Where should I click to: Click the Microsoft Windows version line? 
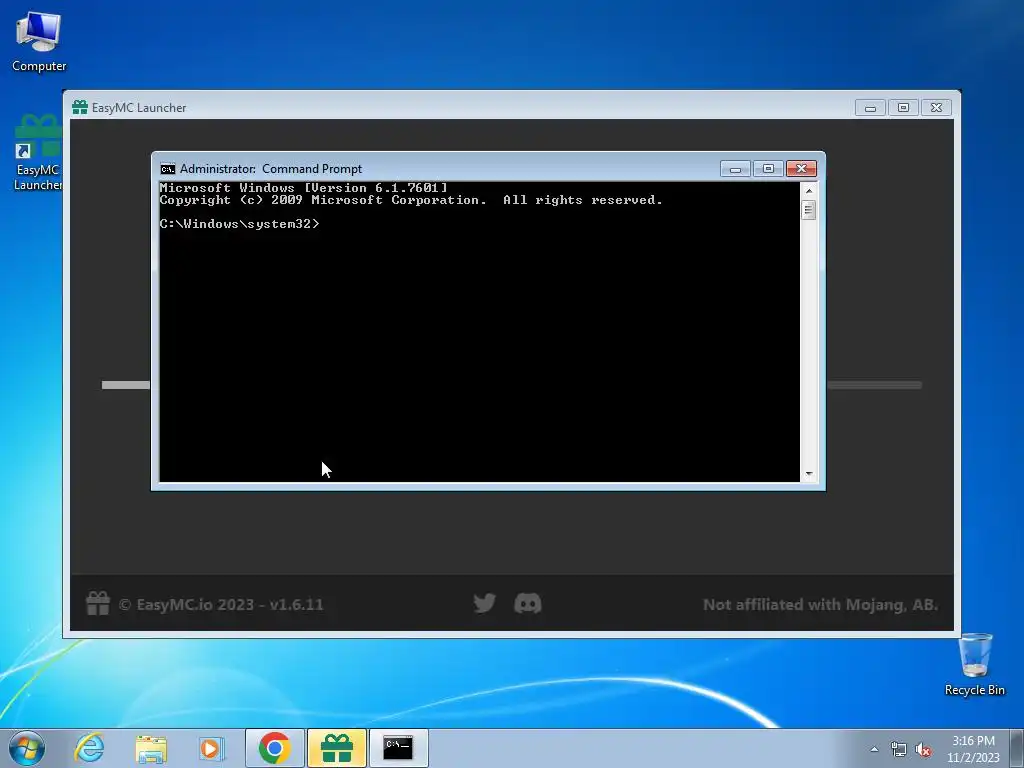coord(304,188)
